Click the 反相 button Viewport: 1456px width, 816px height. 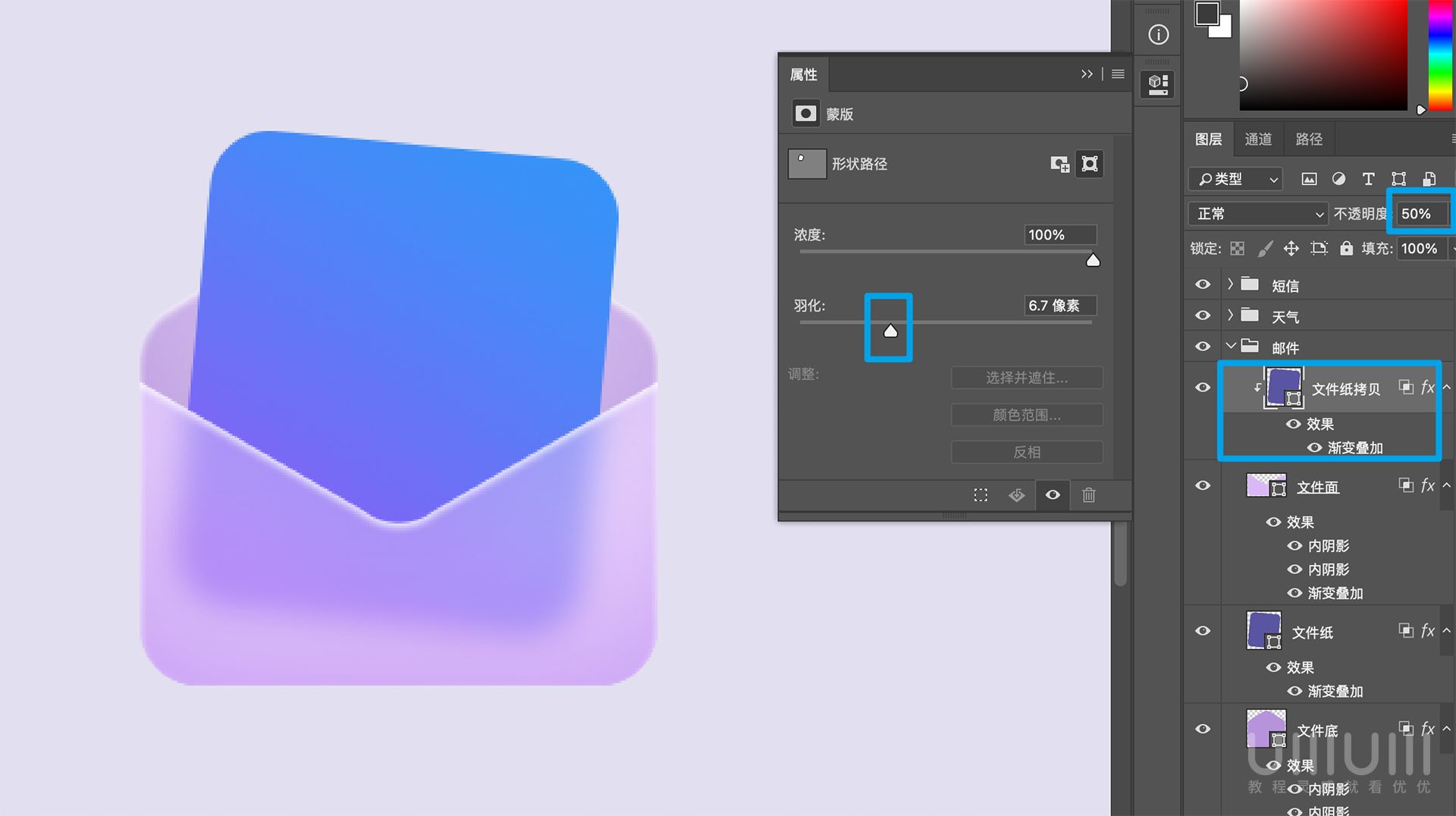[1027, 452]
